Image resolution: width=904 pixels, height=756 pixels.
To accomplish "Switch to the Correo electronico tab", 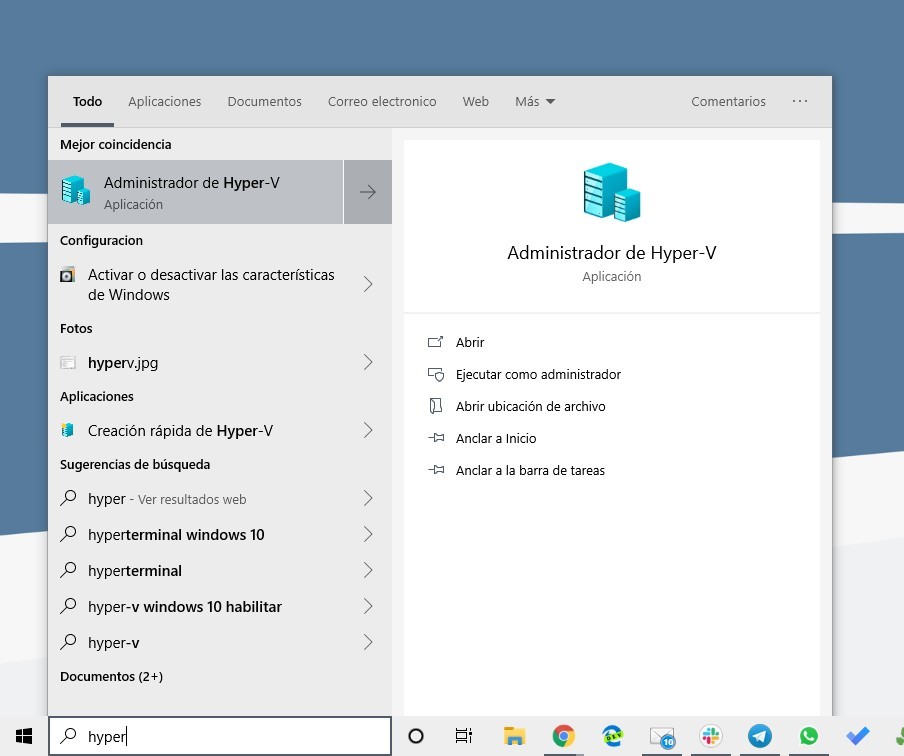I will (x=382, y=101).
